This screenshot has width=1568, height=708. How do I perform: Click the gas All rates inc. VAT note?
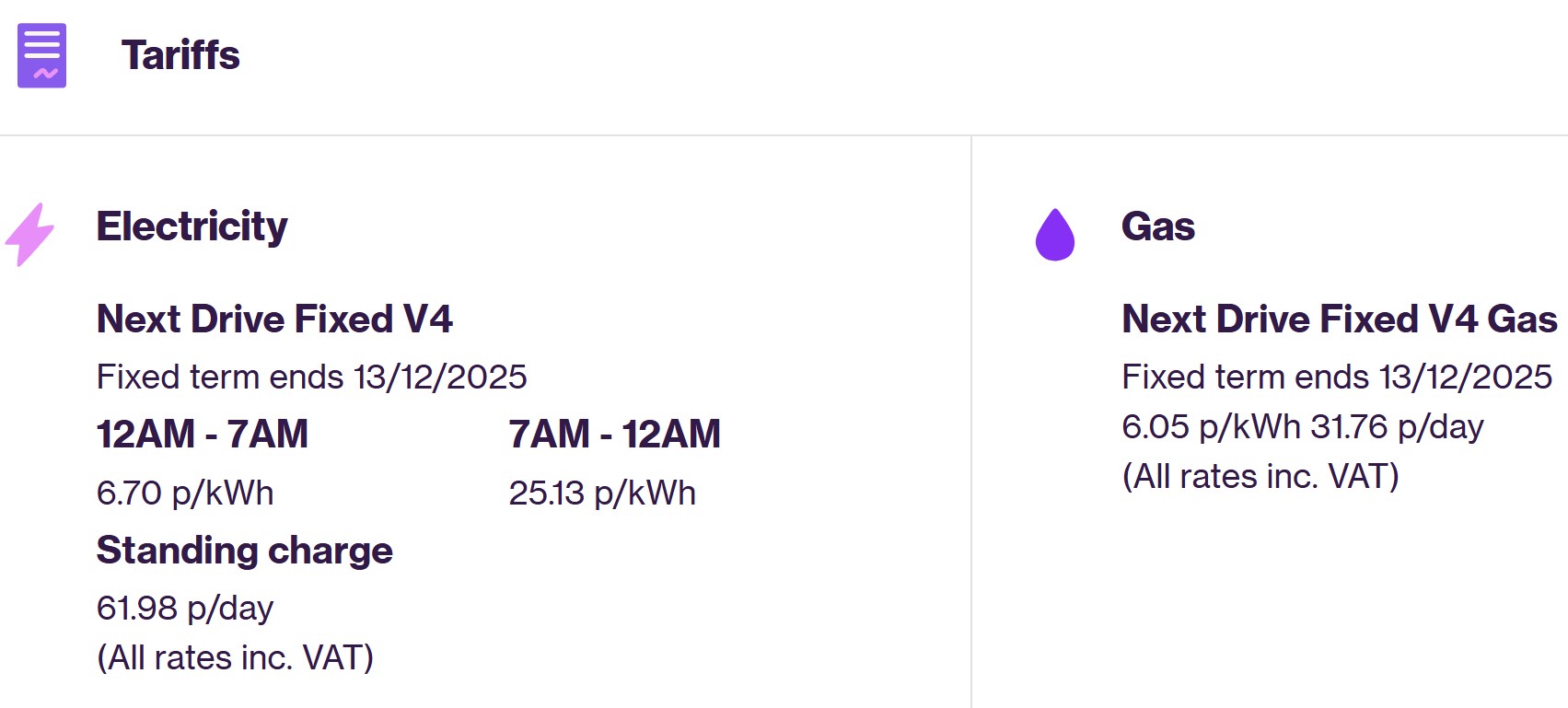1260,477
